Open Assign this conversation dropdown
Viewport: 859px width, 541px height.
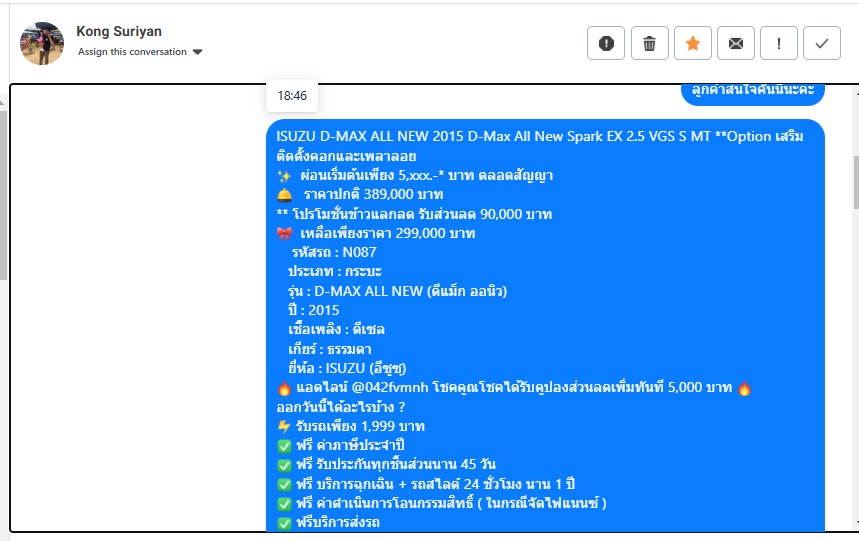pos(140,52)
